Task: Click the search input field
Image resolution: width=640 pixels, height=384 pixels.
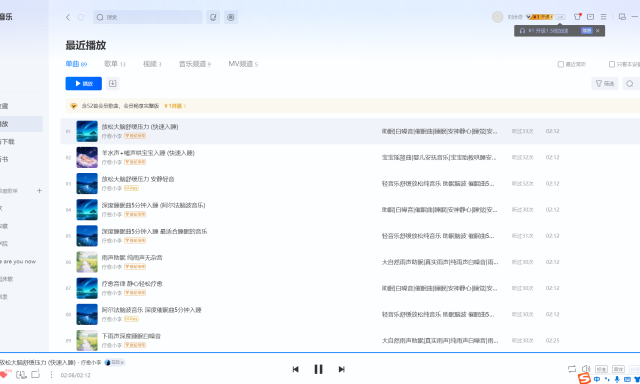Action: [x=148, y=17]
